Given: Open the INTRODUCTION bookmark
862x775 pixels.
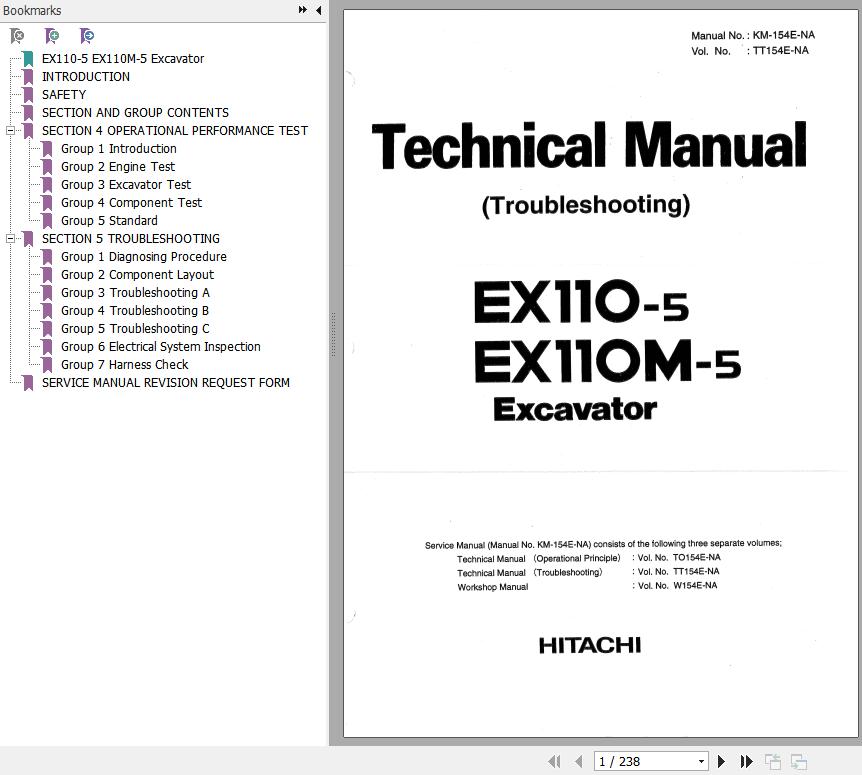Looking at the screenshot, I should tap(86, 76).
